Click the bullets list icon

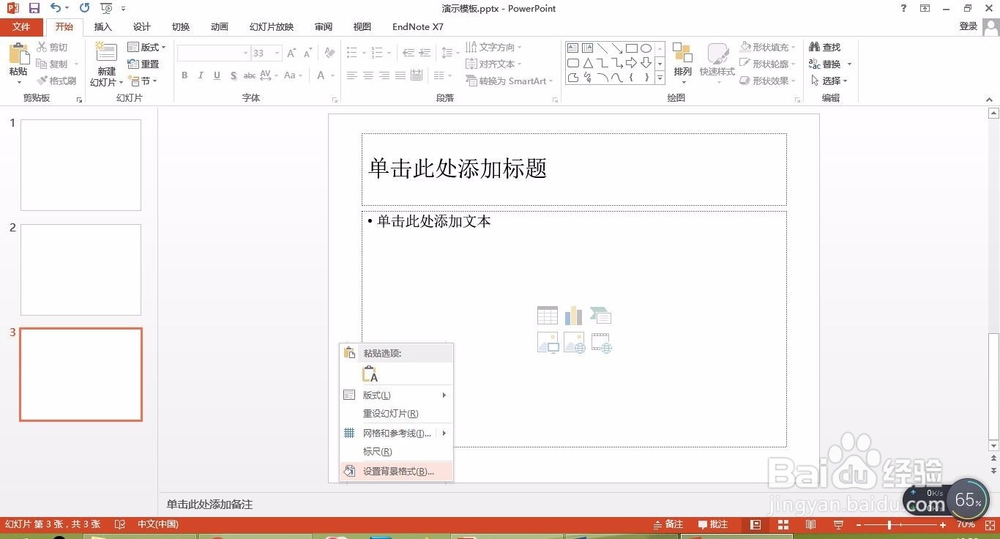tap(352, 53)
